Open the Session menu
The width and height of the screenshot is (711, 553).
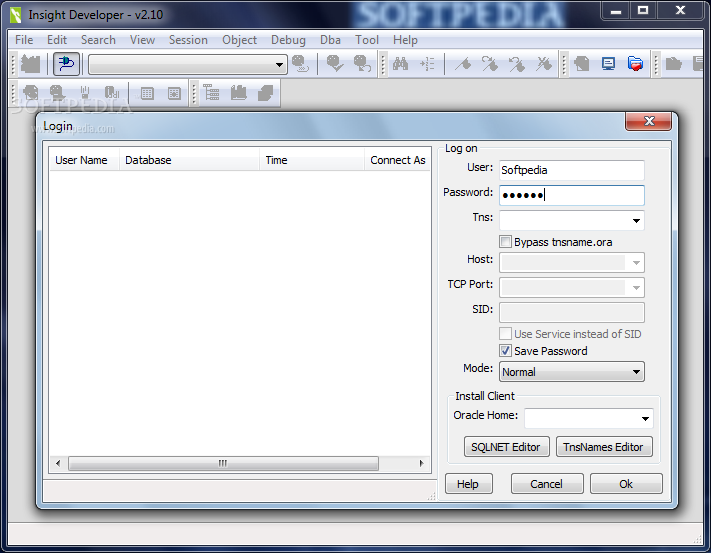coord(188,40)
